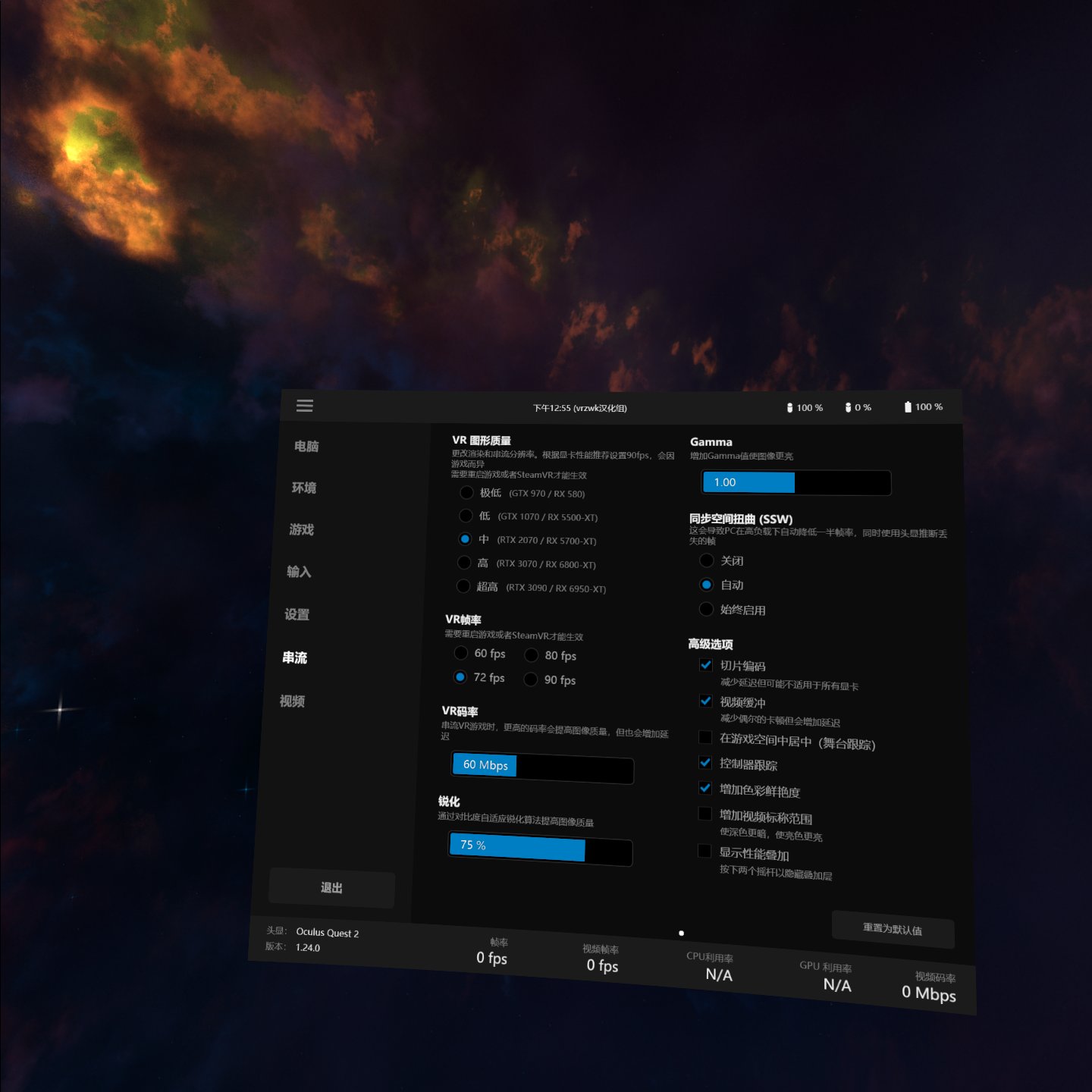Choose the 60 fps VR frame rate
Image resolution: width=1092 pixels, height=1092 pixels.
coord(461,653)
